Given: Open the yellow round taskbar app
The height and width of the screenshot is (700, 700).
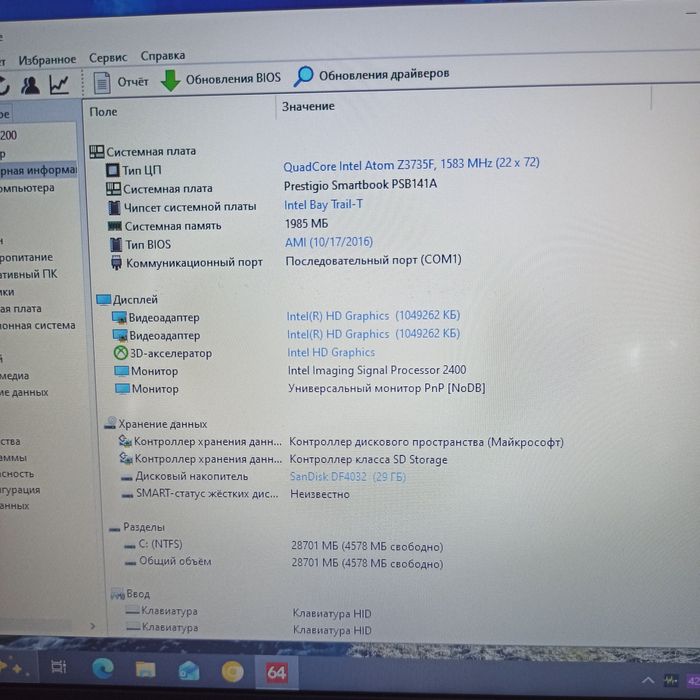Looking at the screenshot, I should pyautogui.click(x=233, y=671).
